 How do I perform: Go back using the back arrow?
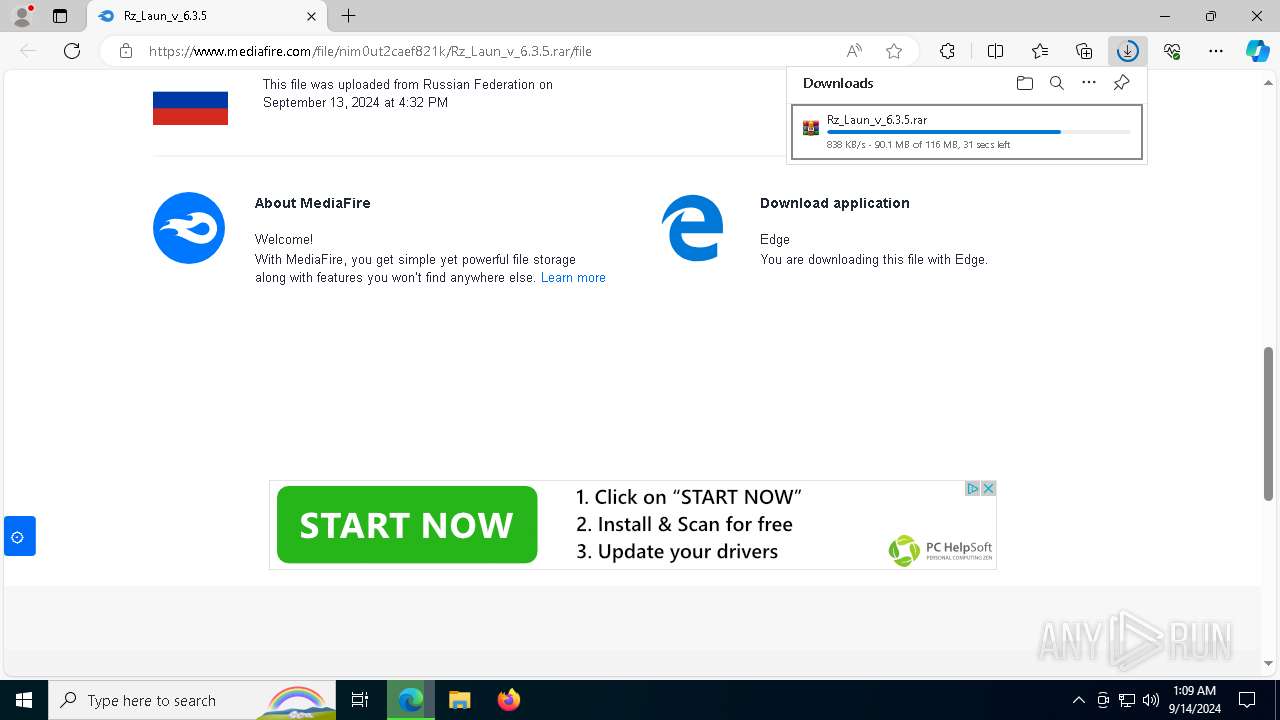[28, 51]
